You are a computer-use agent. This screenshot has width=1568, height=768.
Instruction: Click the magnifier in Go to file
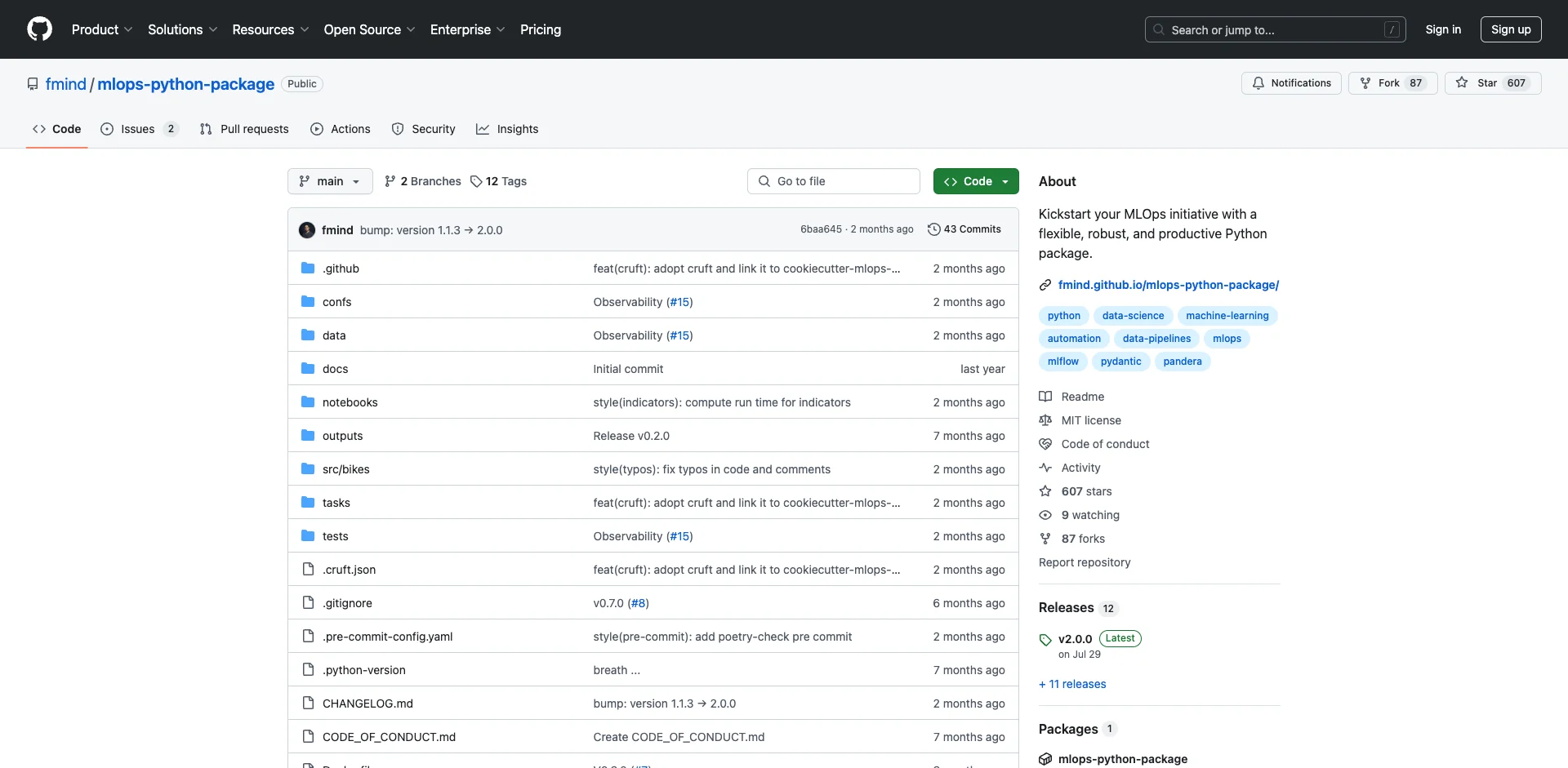pos(764,181)
